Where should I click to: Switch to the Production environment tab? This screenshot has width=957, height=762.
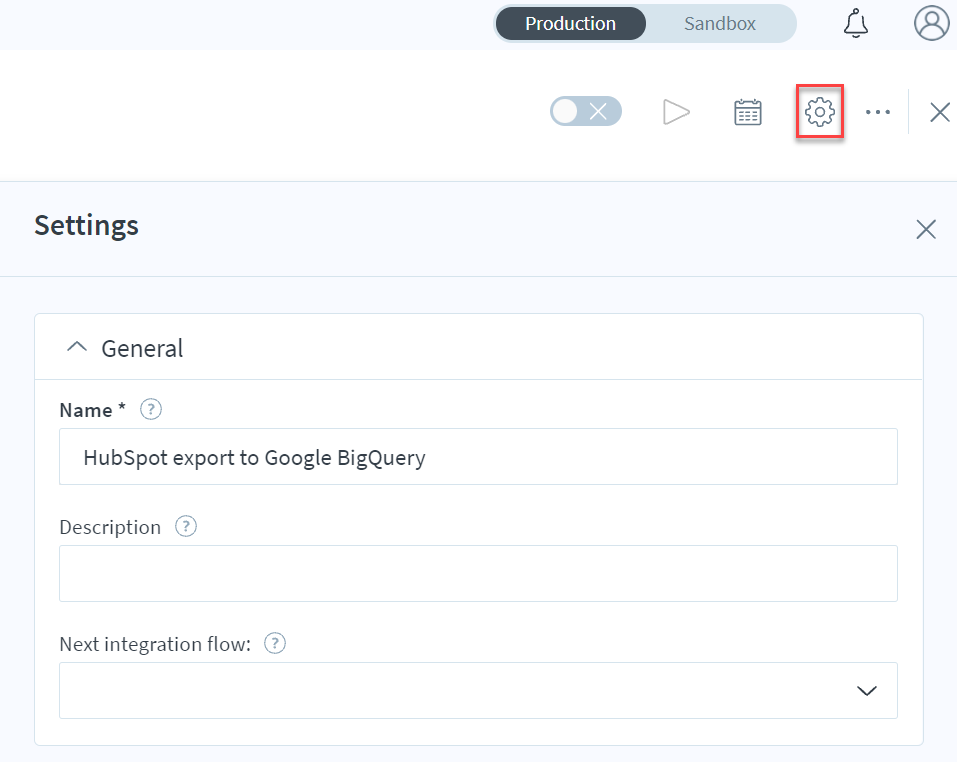570,24
